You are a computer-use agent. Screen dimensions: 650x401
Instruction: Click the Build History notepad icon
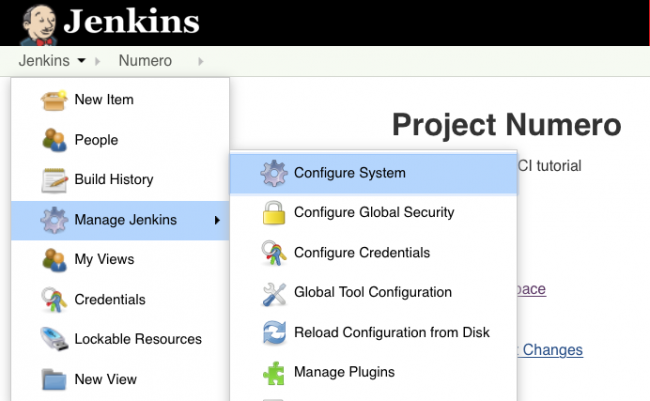click(x=54, y=180)
